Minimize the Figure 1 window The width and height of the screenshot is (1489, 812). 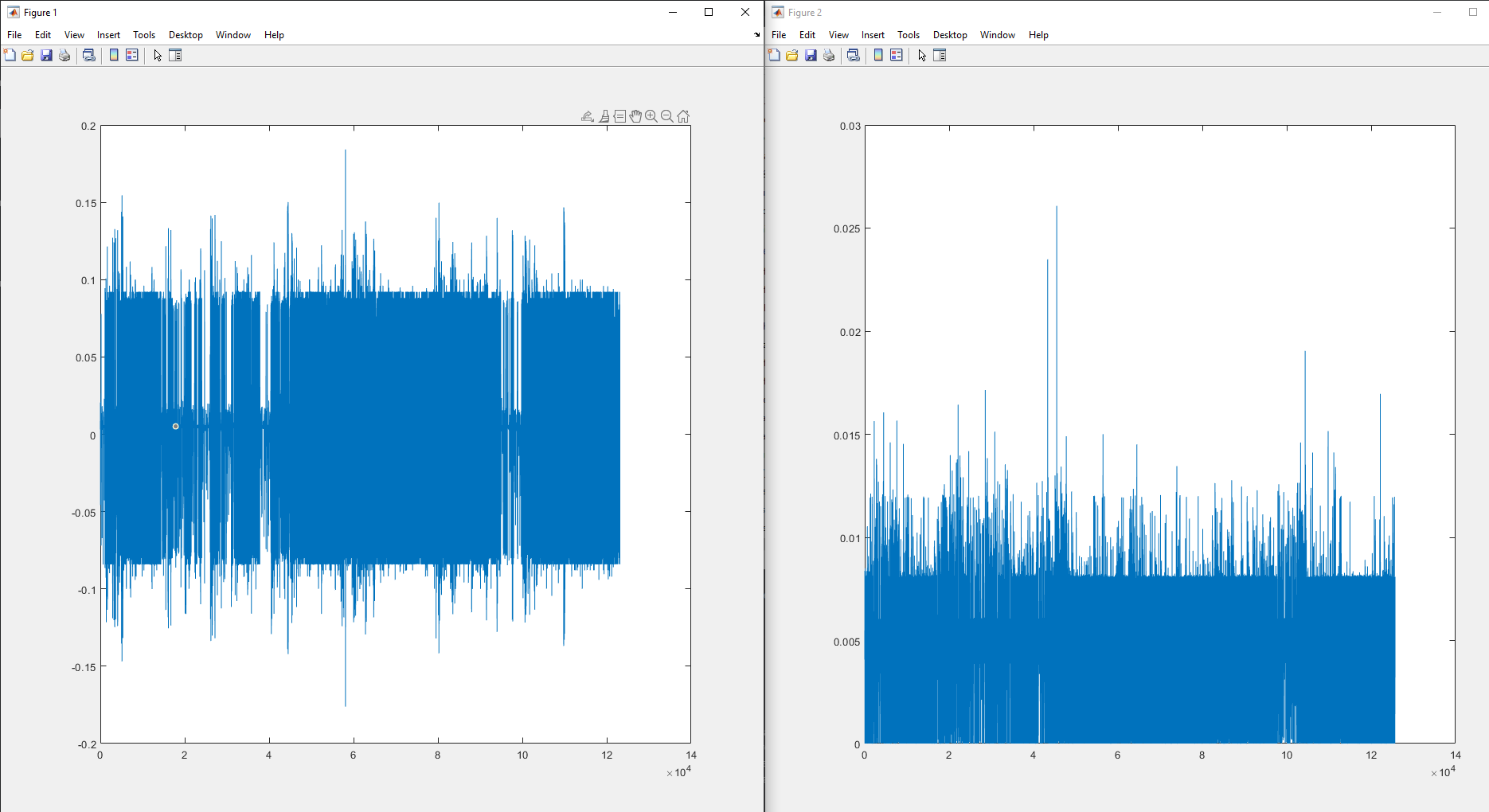673,12
